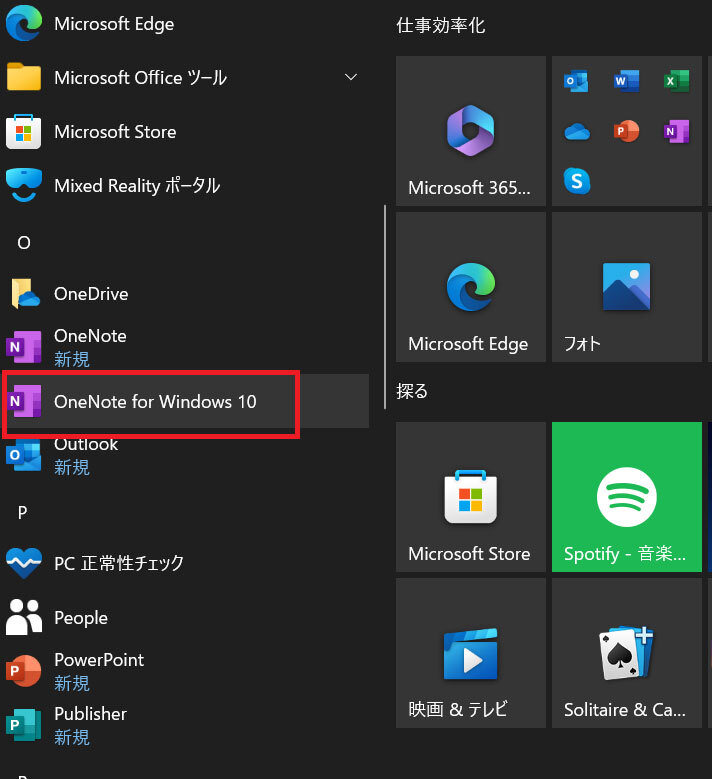Open the フォト tile
The height and width of the screenshot is (779, 718).
coord(627,287)
